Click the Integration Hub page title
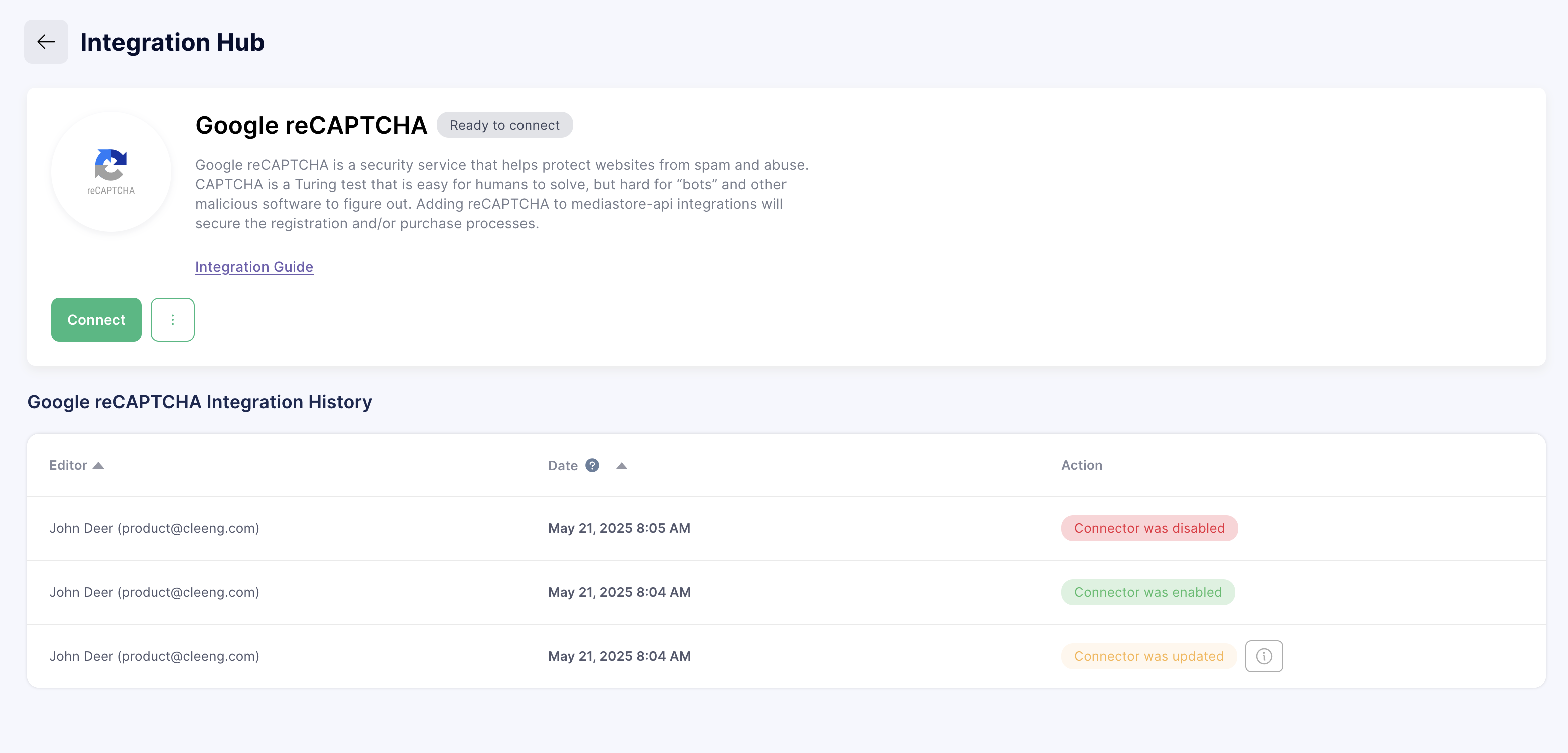The height and width of the screenshot is (753, 1568). [x=172, y=42]
